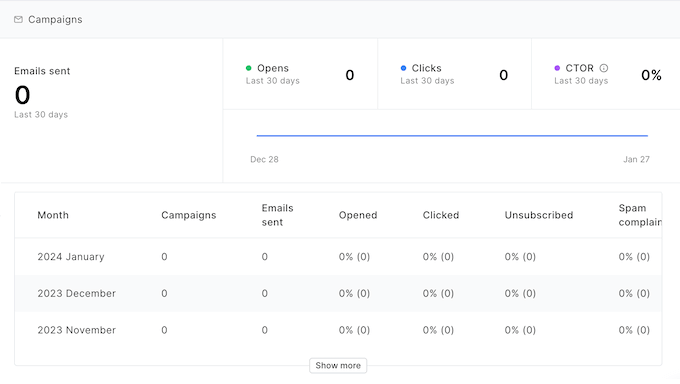Screen dimensions: 680x384
Task: Click the Show more button
Action: pyautogui.click(x=338, y=365)
